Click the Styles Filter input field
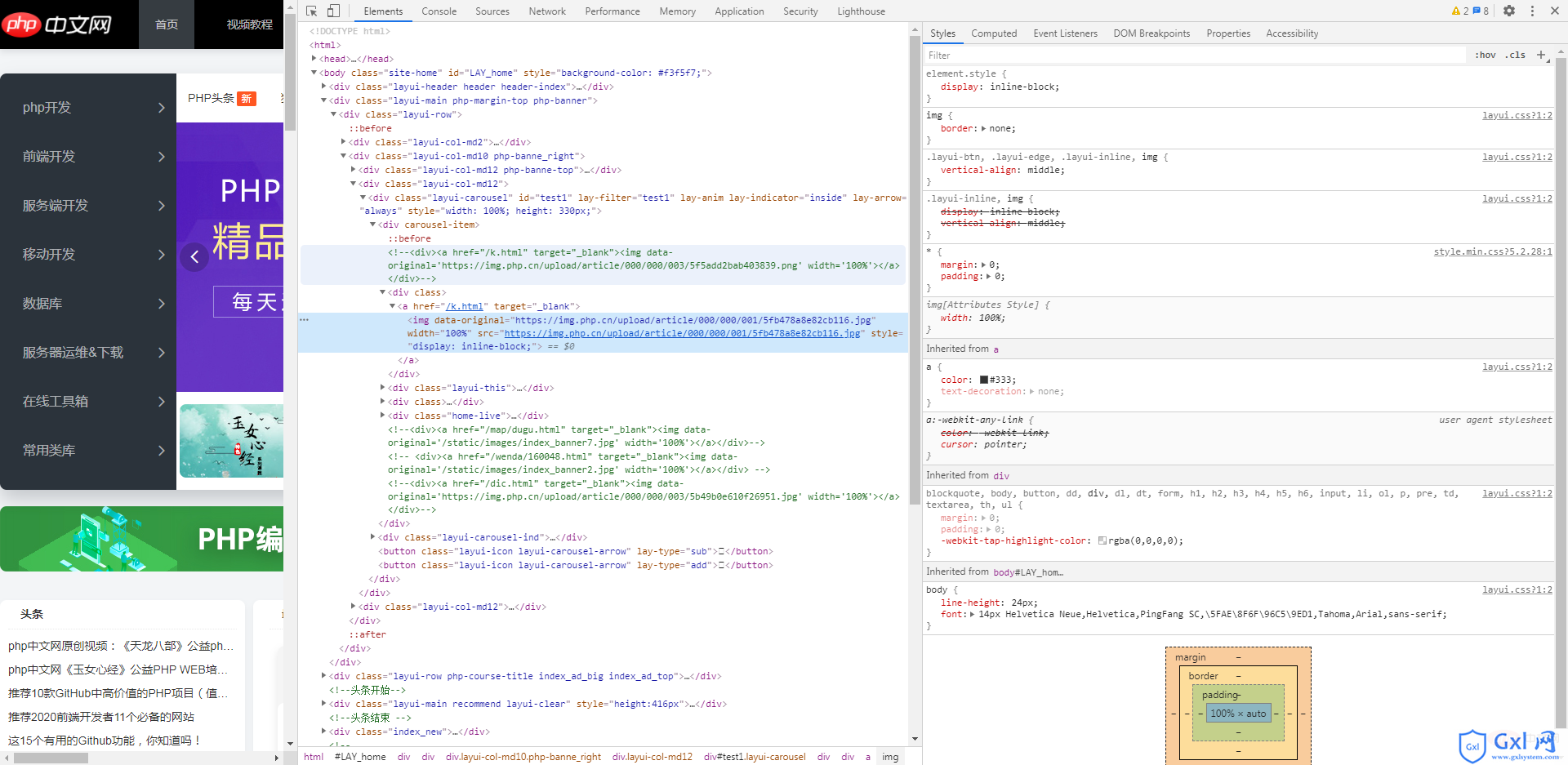 [1194, 56]
